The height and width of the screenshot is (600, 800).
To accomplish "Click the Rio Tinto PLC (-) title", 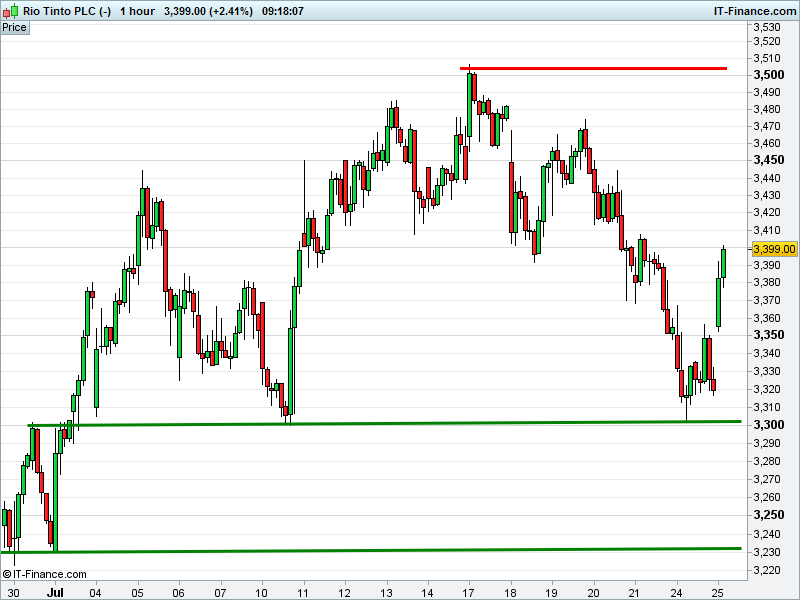I will tap(67, 11).
